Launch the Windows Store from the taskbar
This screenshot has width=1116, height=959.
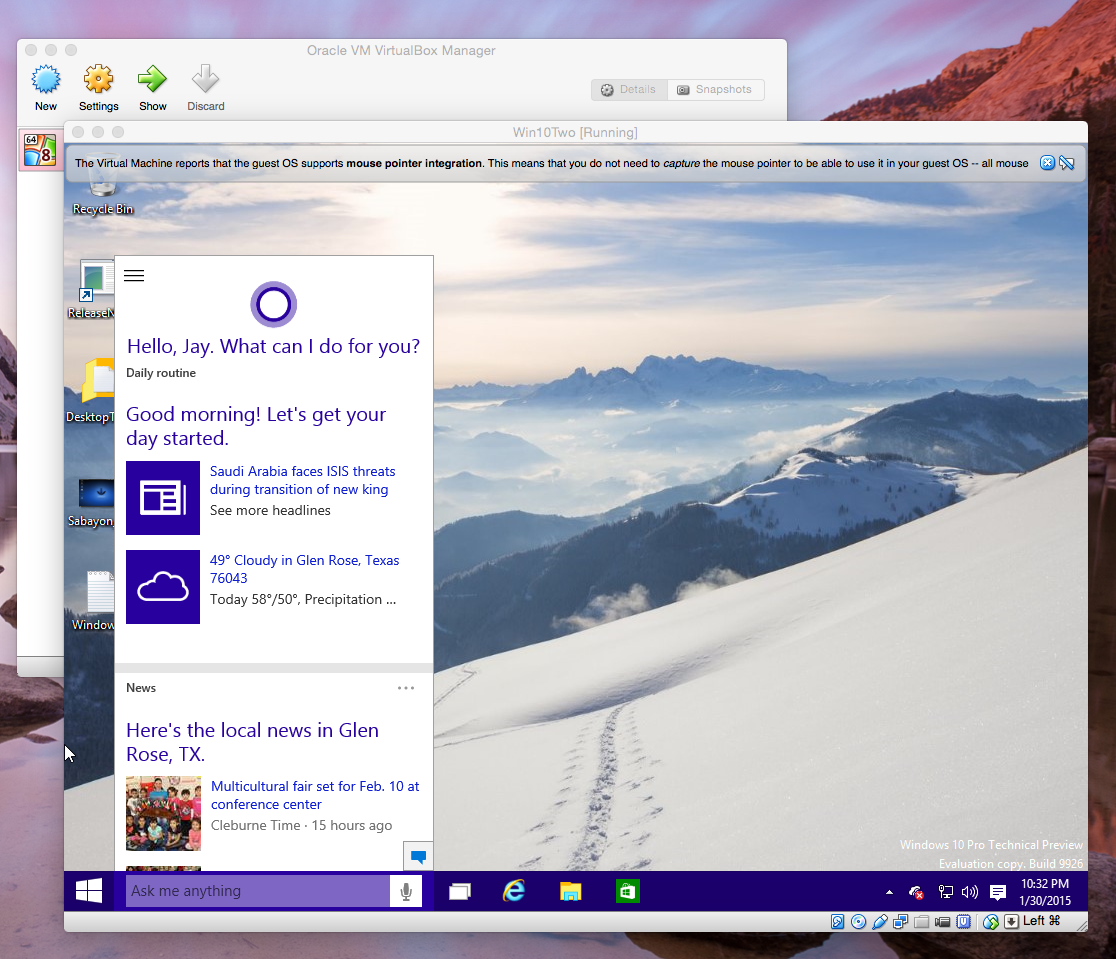[x=627, y=891]
